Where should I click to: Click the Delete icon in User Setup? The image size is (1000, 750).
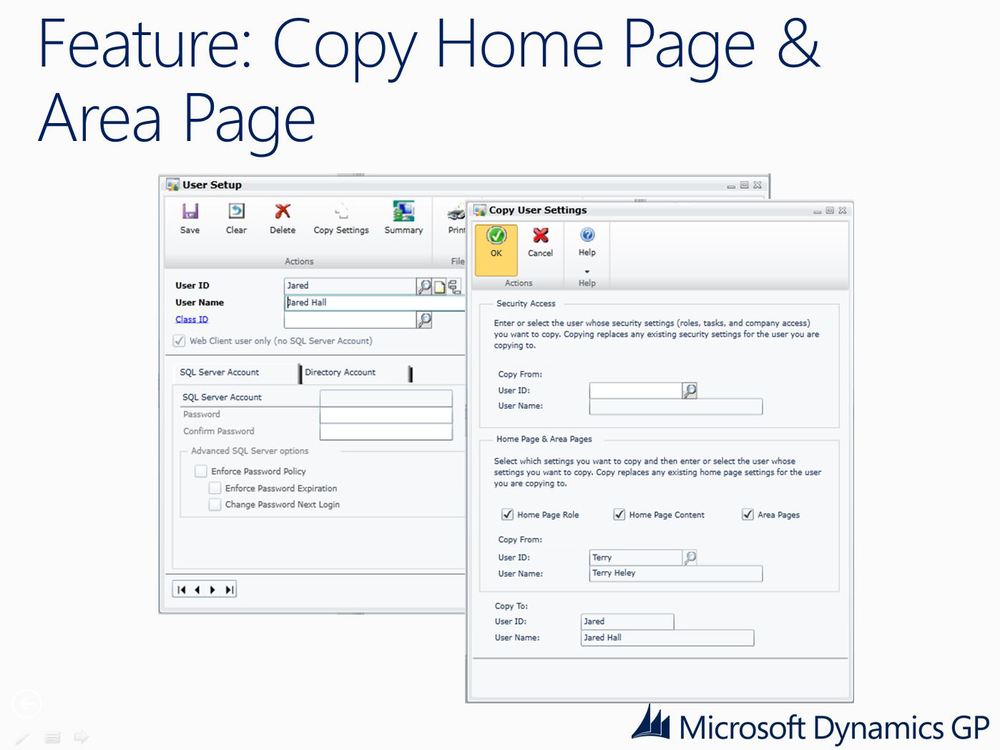tap(283, 211)
